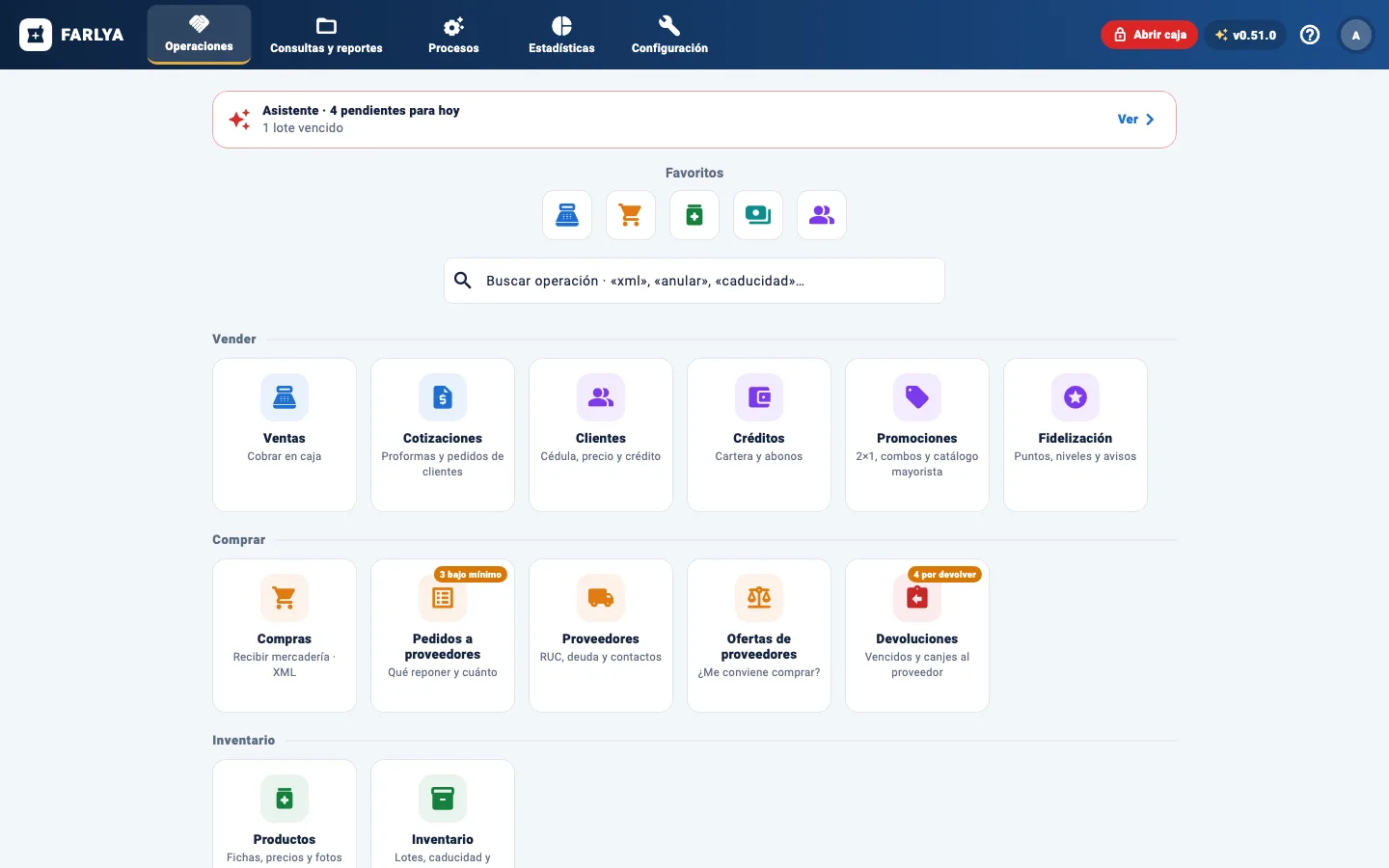The width and height of the screenshot is (1389, 868).
Task: Click the search magnifier icon
Action: coord(463,281)
